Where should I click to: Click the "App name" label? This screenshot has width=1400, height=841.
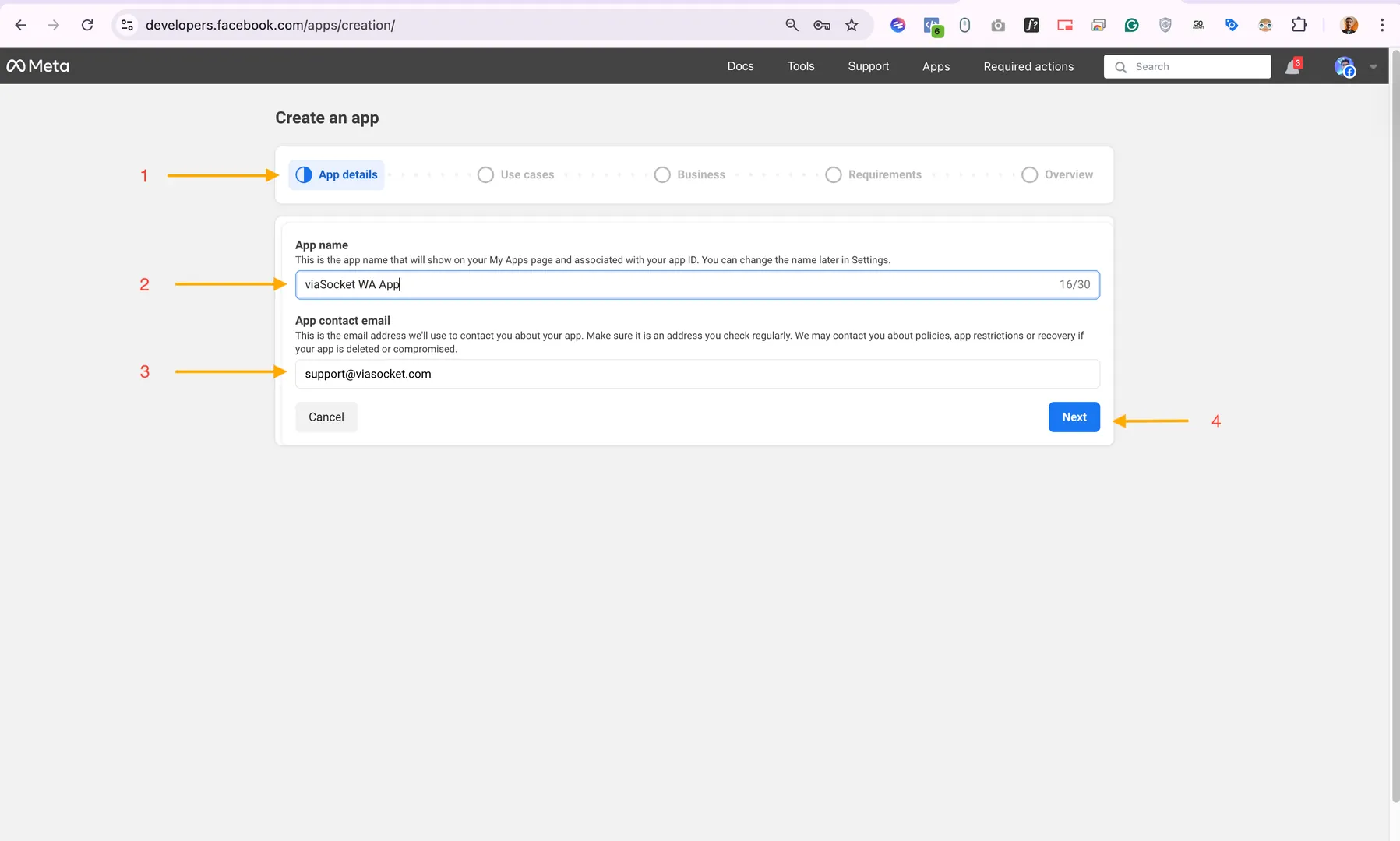(x=322, y=245)
